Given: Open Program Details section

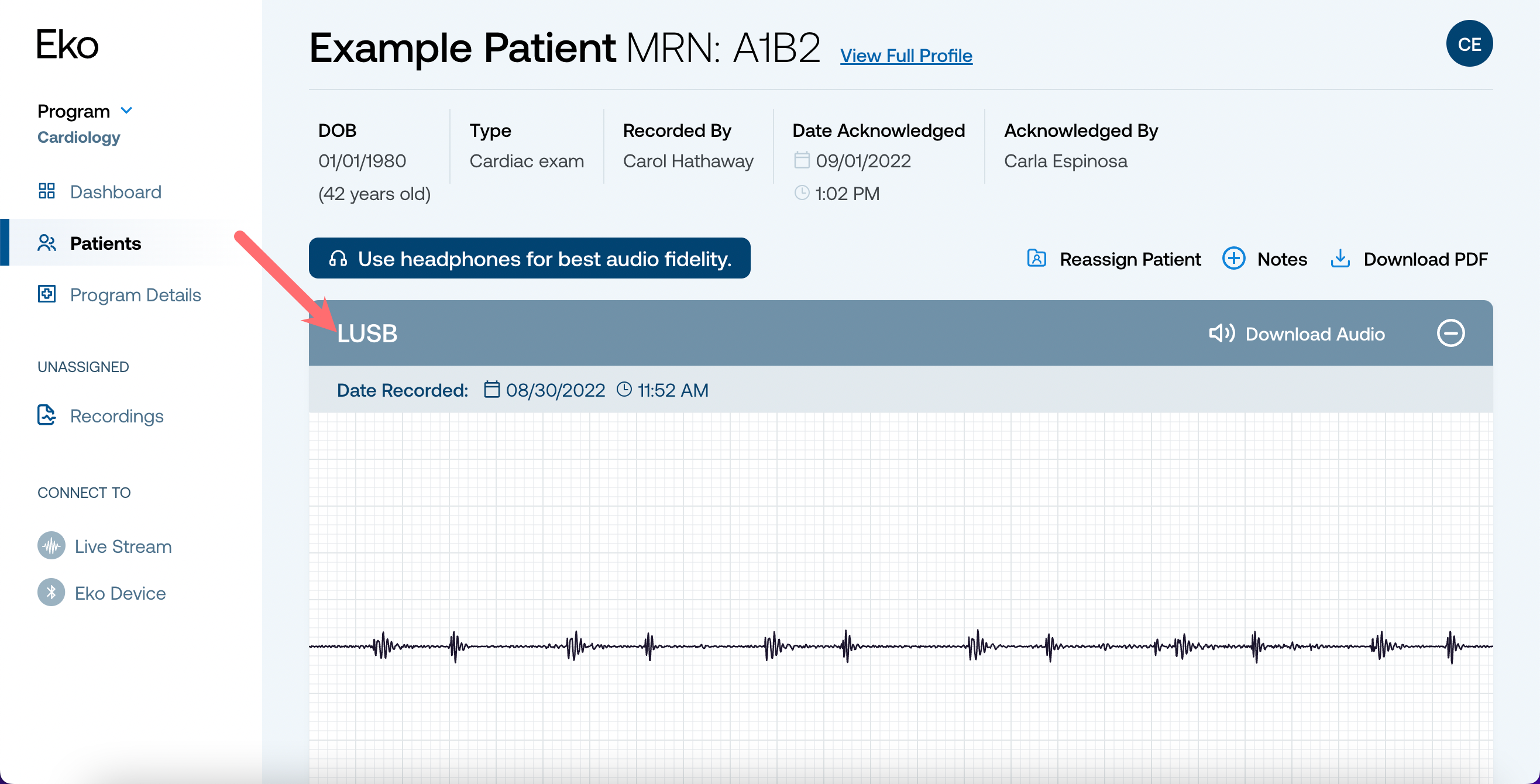Looking at the screenshot, I should (135, 295).
